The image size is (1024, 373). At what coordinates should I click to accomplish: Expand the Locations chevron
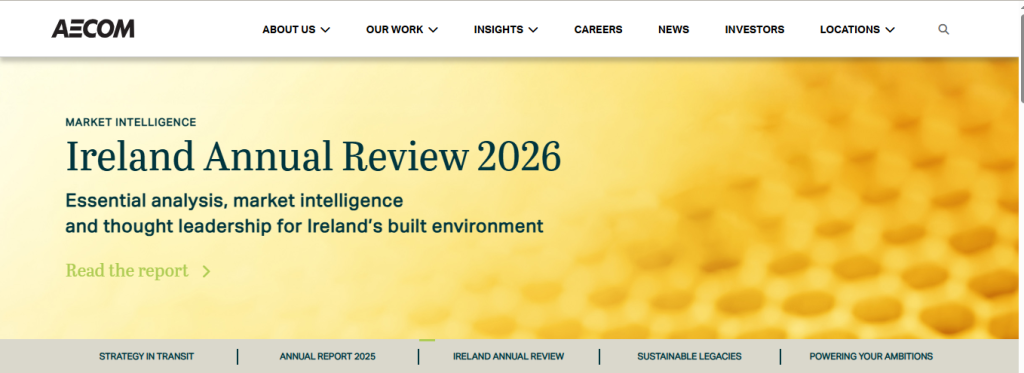(x=889, y=29)
